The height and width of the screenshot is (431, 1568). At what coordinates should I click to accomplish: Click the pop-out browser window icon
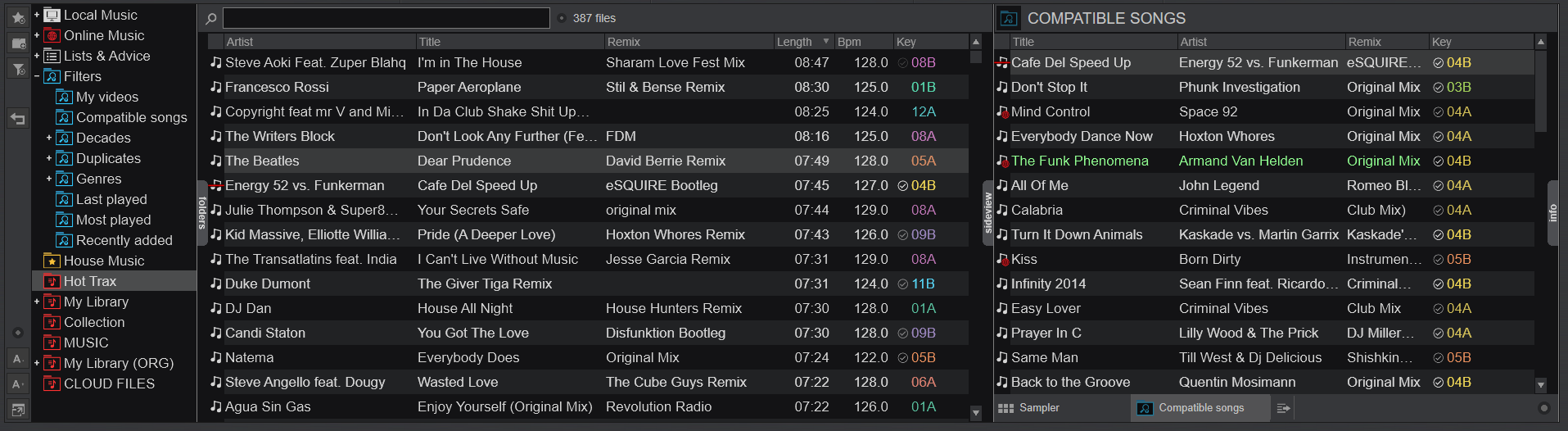[x=17, y=409]
